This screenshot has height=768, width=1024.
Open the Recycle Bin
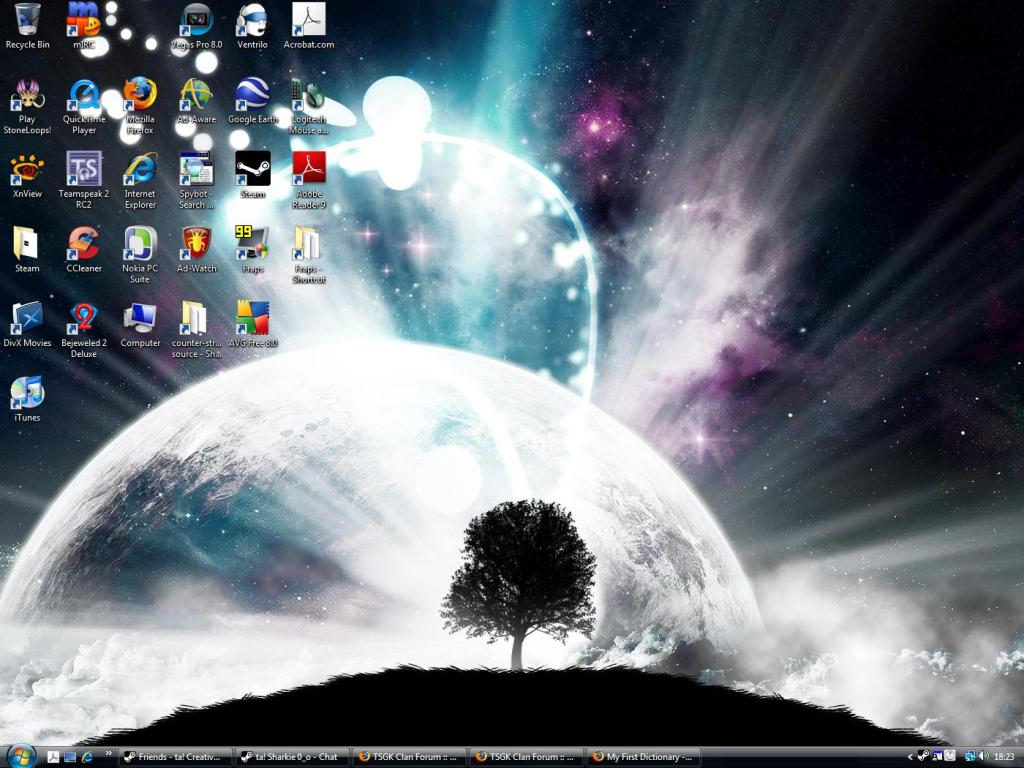pos(27,20)
